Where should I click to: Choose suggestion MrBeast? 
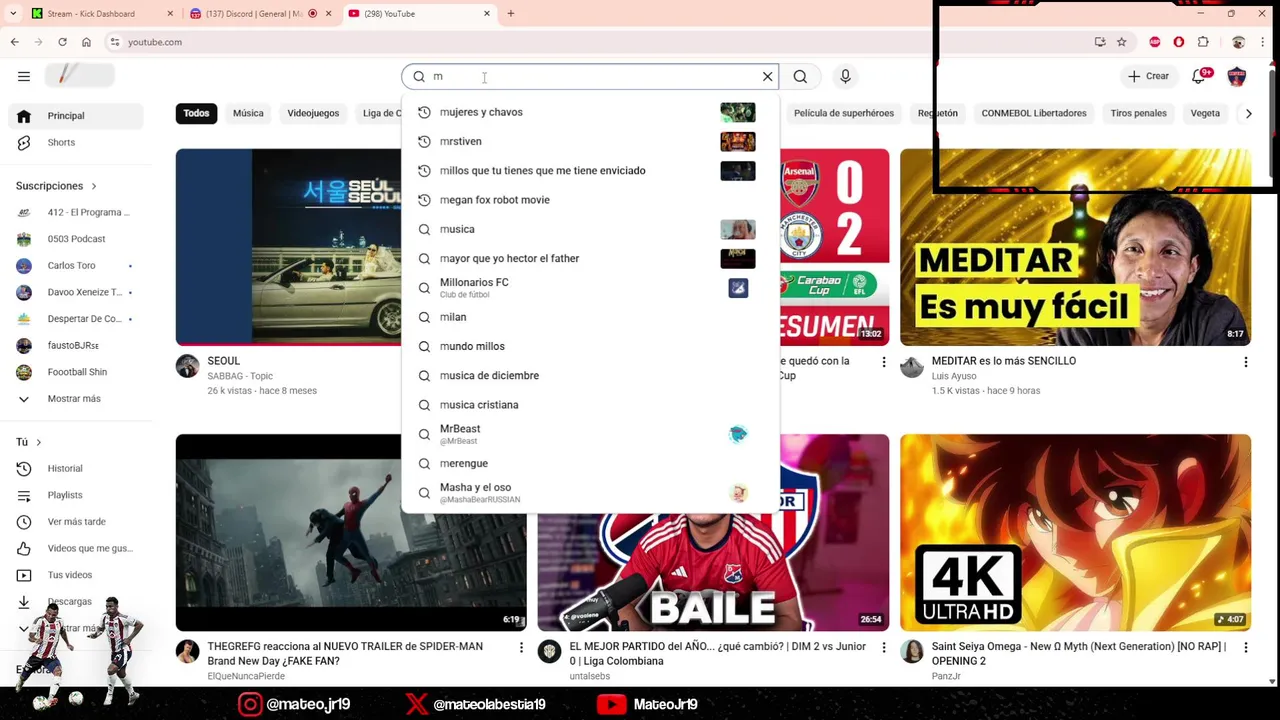point(590,434)
